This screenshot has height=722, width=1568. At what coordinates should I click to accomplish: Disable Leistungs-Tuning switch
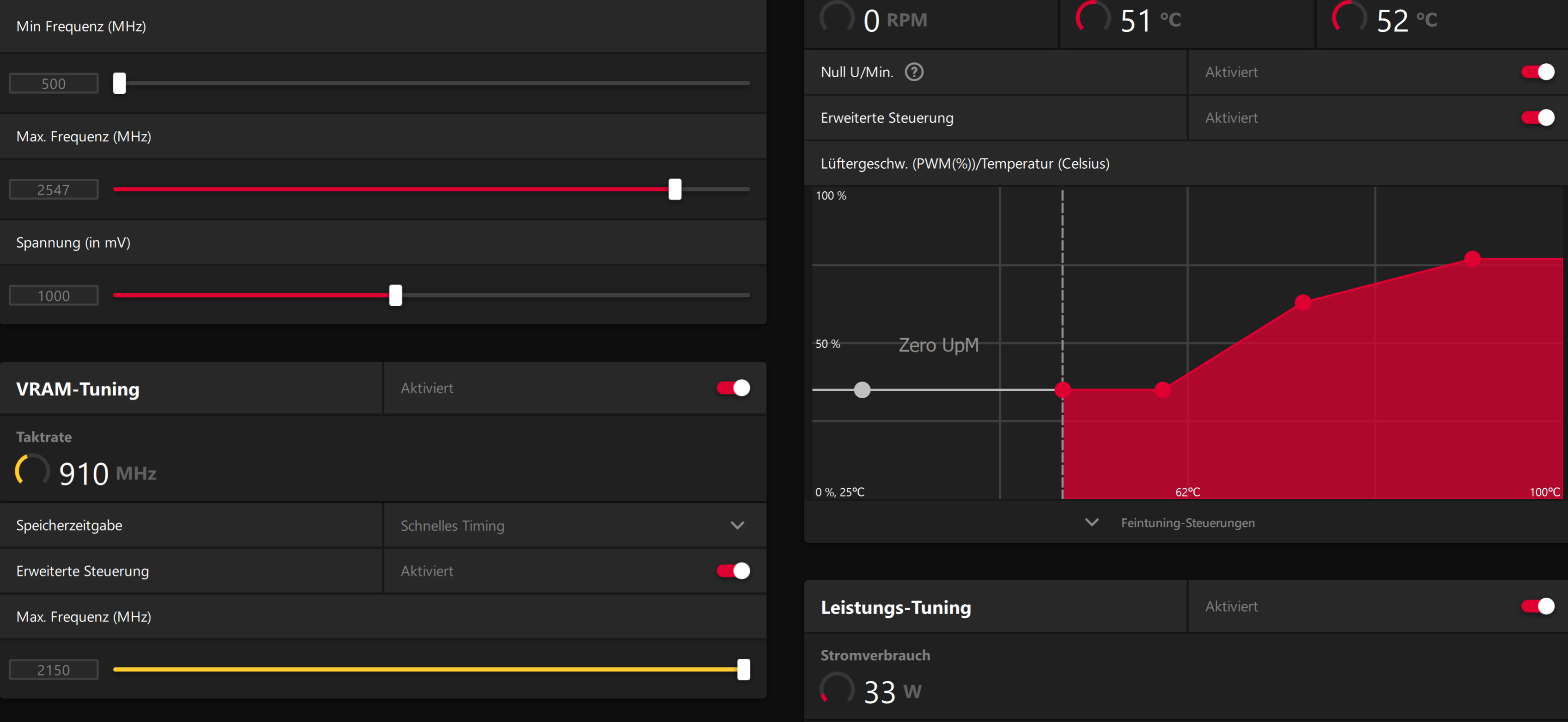coord(1537,607)
